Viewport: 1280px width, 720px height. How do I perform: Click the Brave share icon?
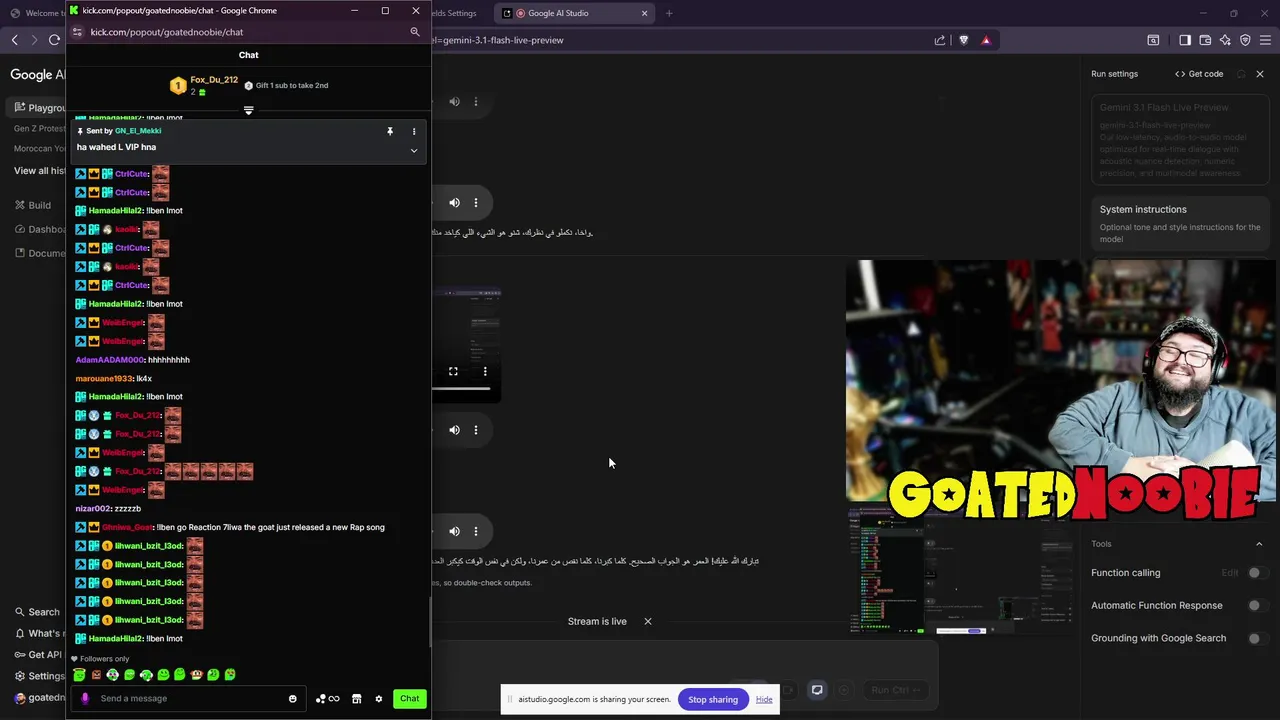(x=940, y=40)
